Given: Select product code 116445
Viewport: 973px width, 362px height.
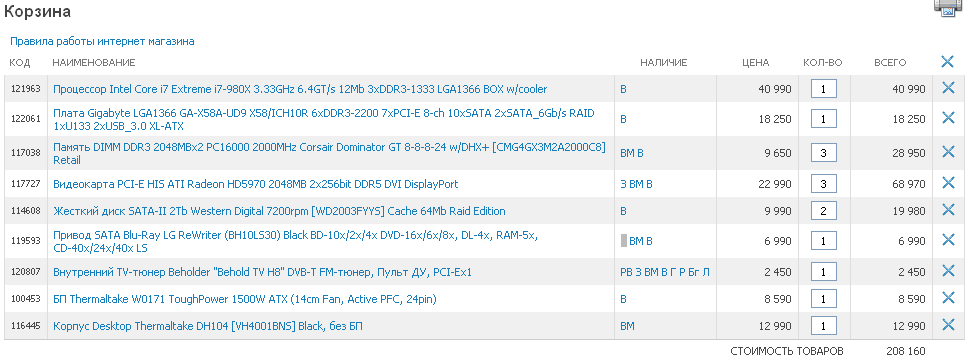Looking at the screenshot, I should (x=25, y=325).
